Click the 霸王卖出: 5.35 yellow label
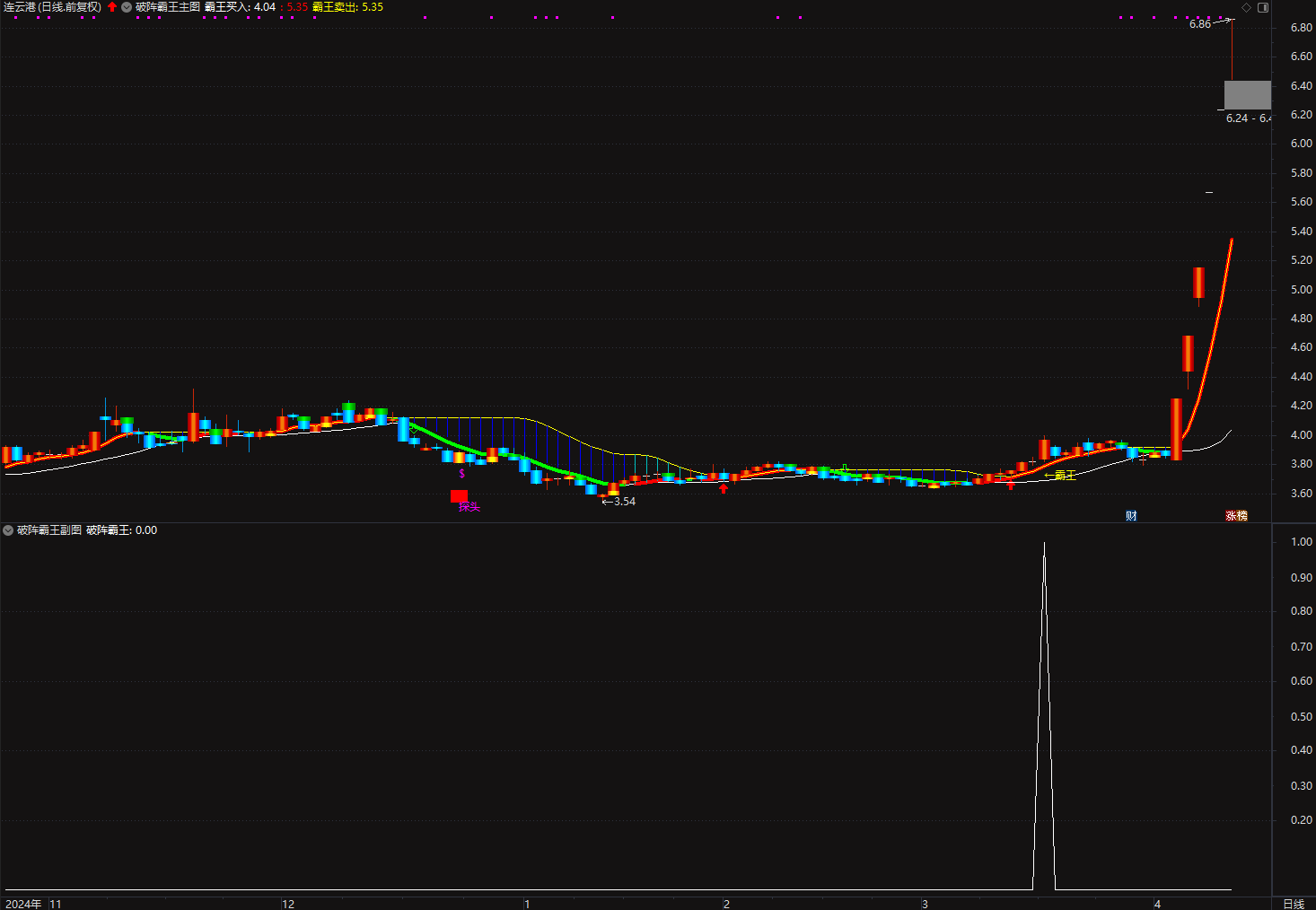The width and height of the screenshot is (1316, 910). [x=348, y=7]
